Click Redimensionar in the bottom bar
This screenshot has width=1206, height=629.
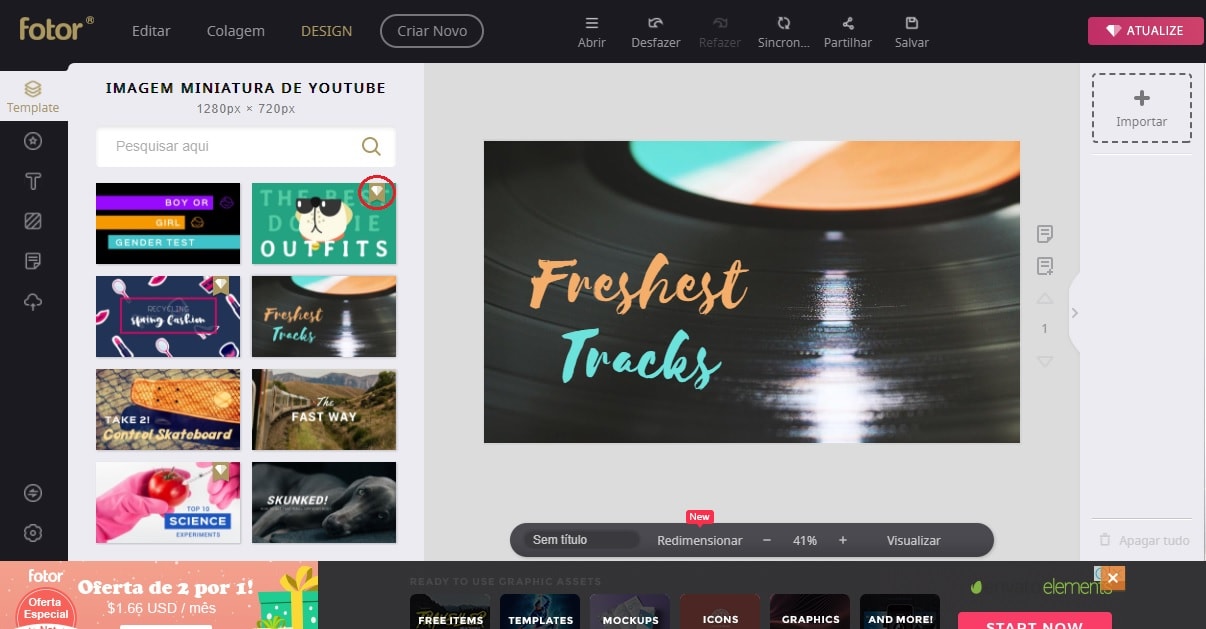click(x=700, y=540)
